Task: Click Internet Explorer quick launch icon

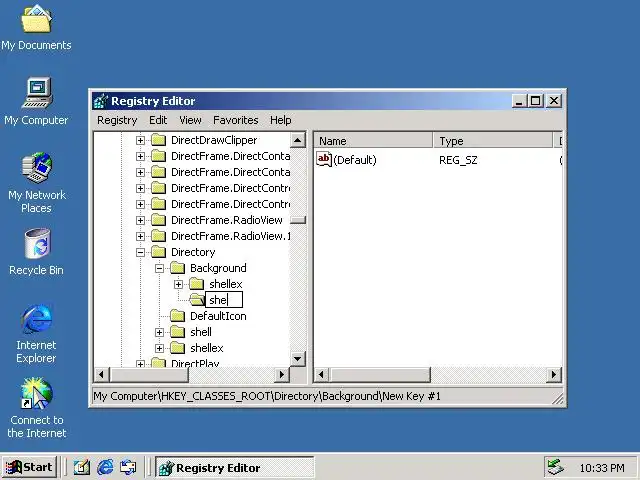Action: point(105,467)
